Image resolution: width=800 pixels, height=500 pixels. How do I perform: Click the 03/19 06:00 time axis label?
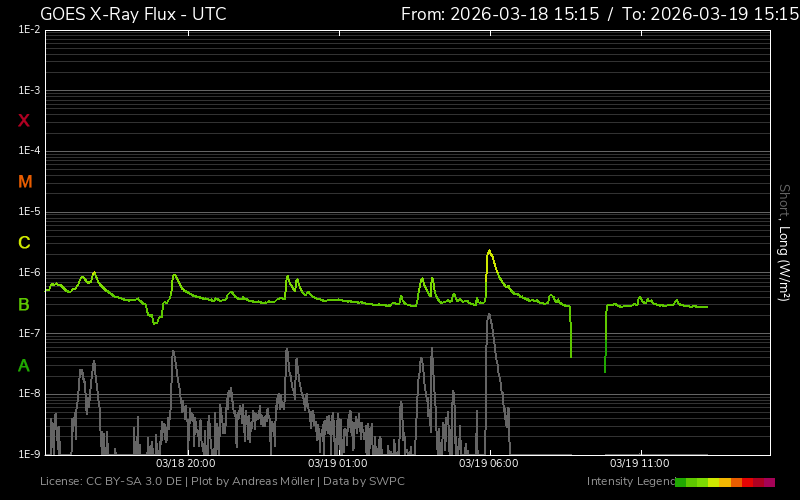(x=488, y=464)
